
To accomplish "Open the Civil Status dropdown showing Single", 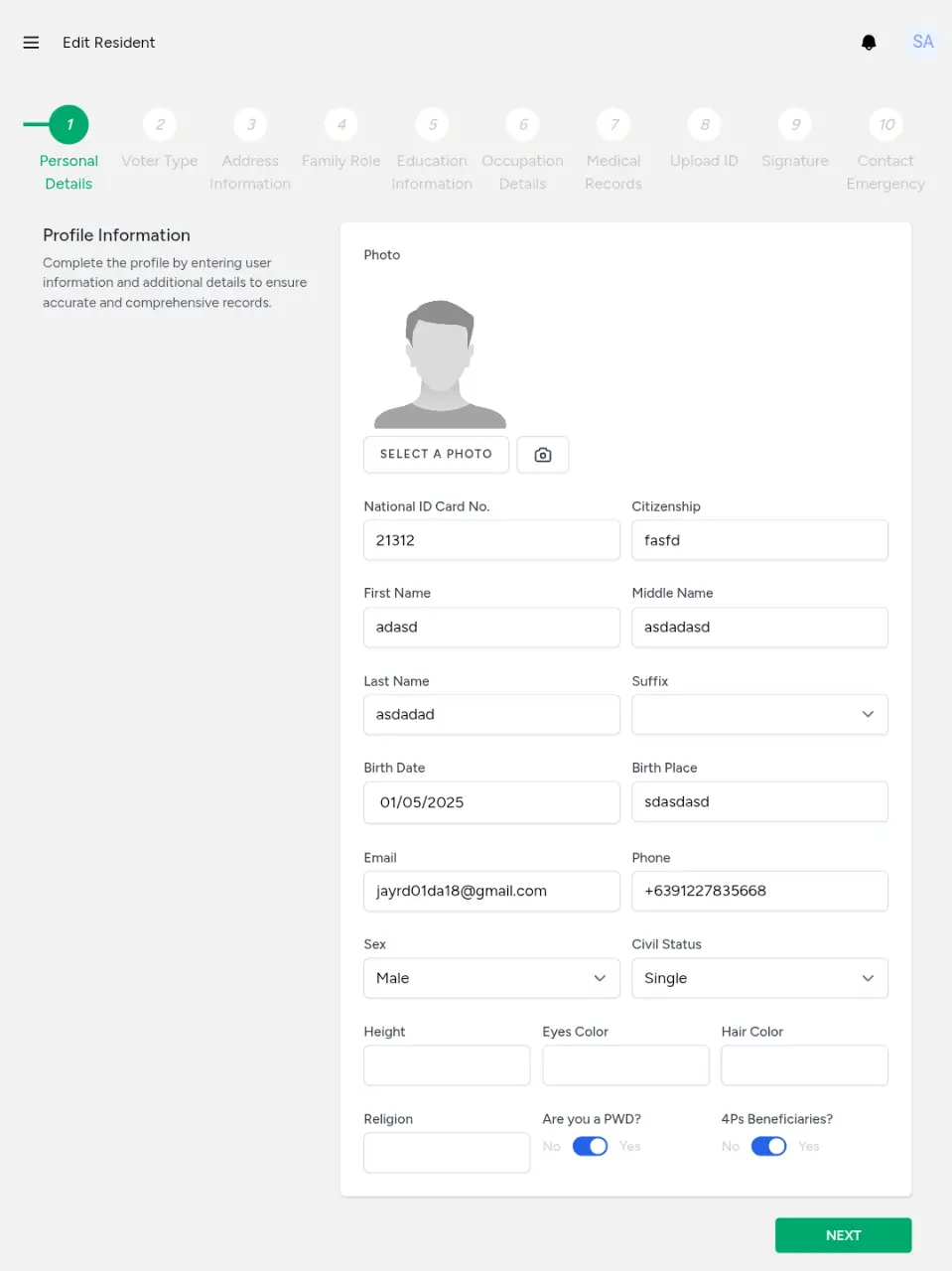I will (x=759, y=978).
